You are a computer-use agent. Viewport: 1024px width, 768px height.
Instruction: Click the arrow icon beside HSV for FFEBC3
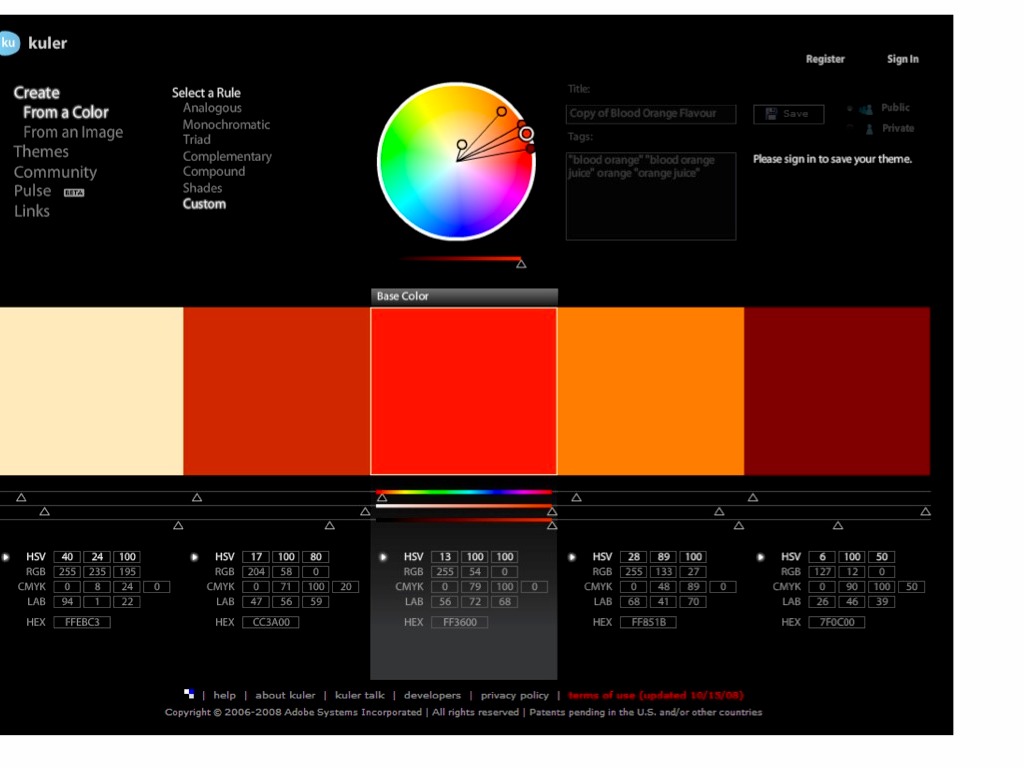(x=6, y=557)
